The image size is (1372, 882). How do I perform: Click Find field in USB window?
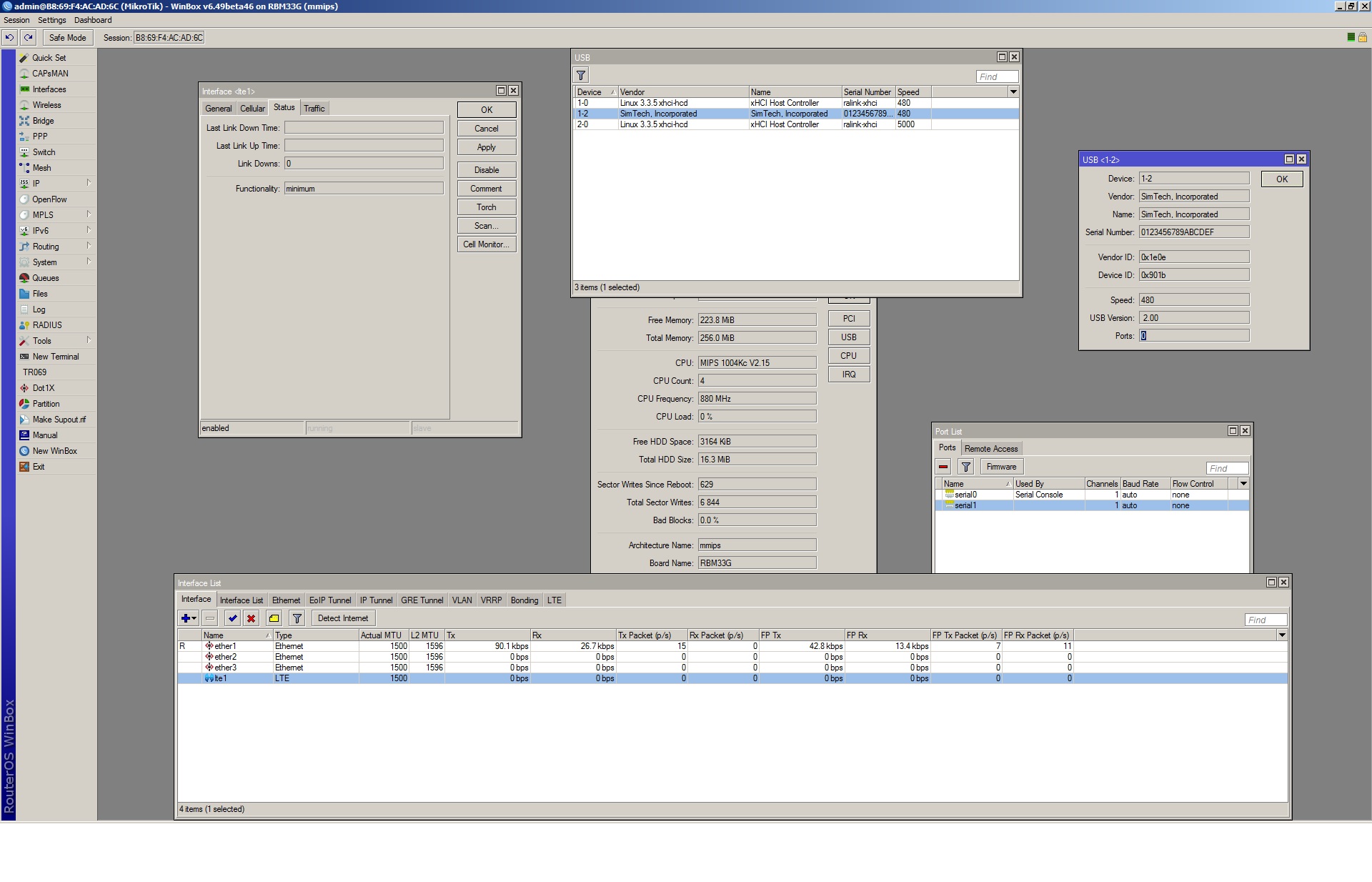tap(997, 76)
